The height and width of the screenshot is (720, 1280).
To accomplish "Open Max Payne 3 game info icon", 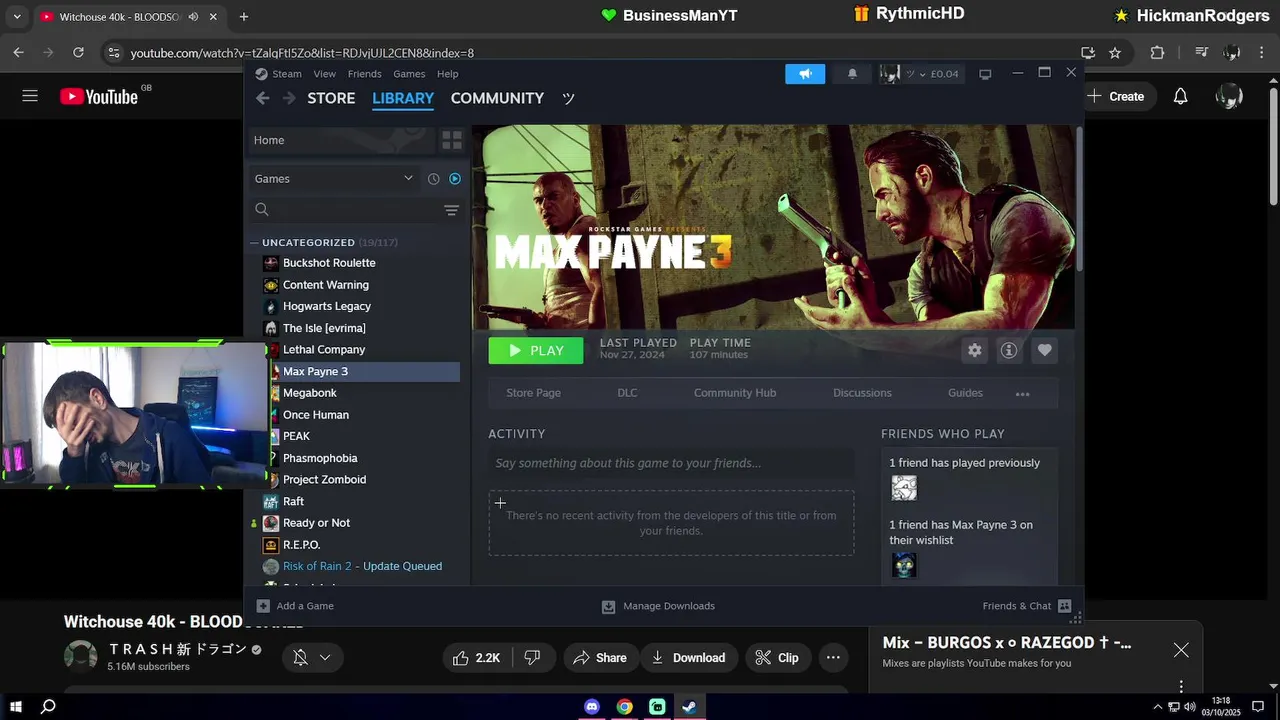I will [1009, 350].
